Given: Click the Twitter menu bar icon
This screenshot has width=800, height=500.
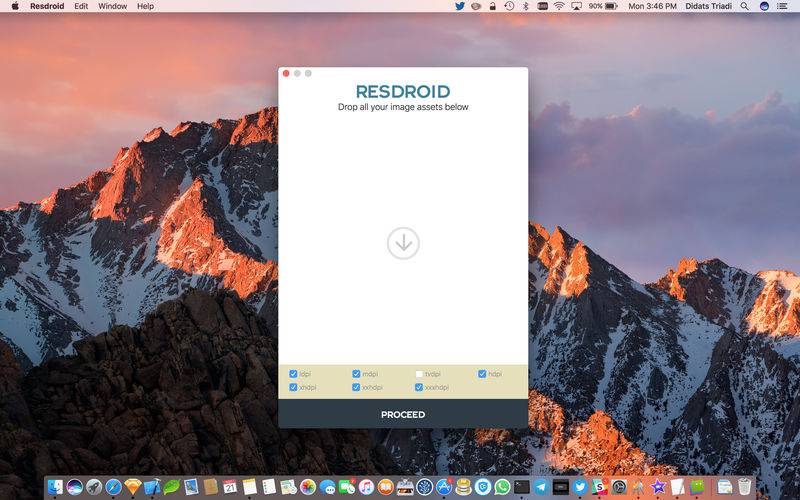Looking at the screenshot, I should point(460,6).
